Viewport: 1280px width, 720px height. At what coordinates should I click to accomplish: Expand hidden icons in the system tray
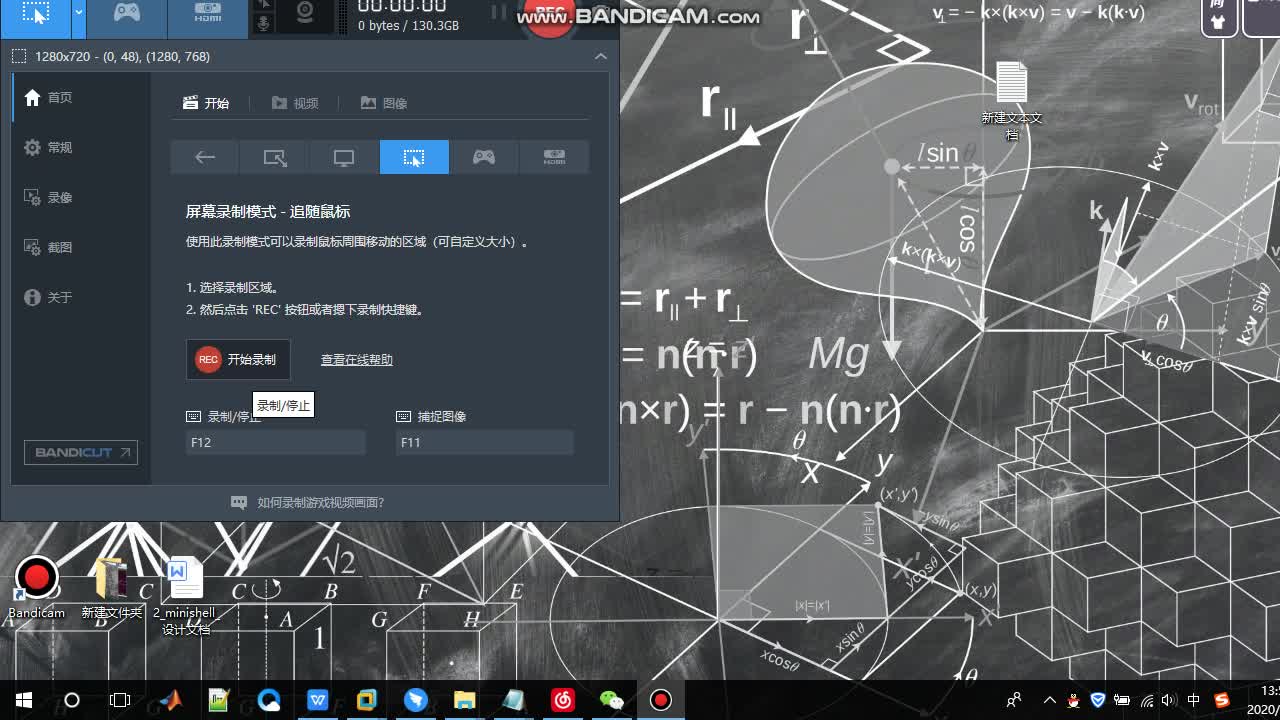pos(1049,701)
